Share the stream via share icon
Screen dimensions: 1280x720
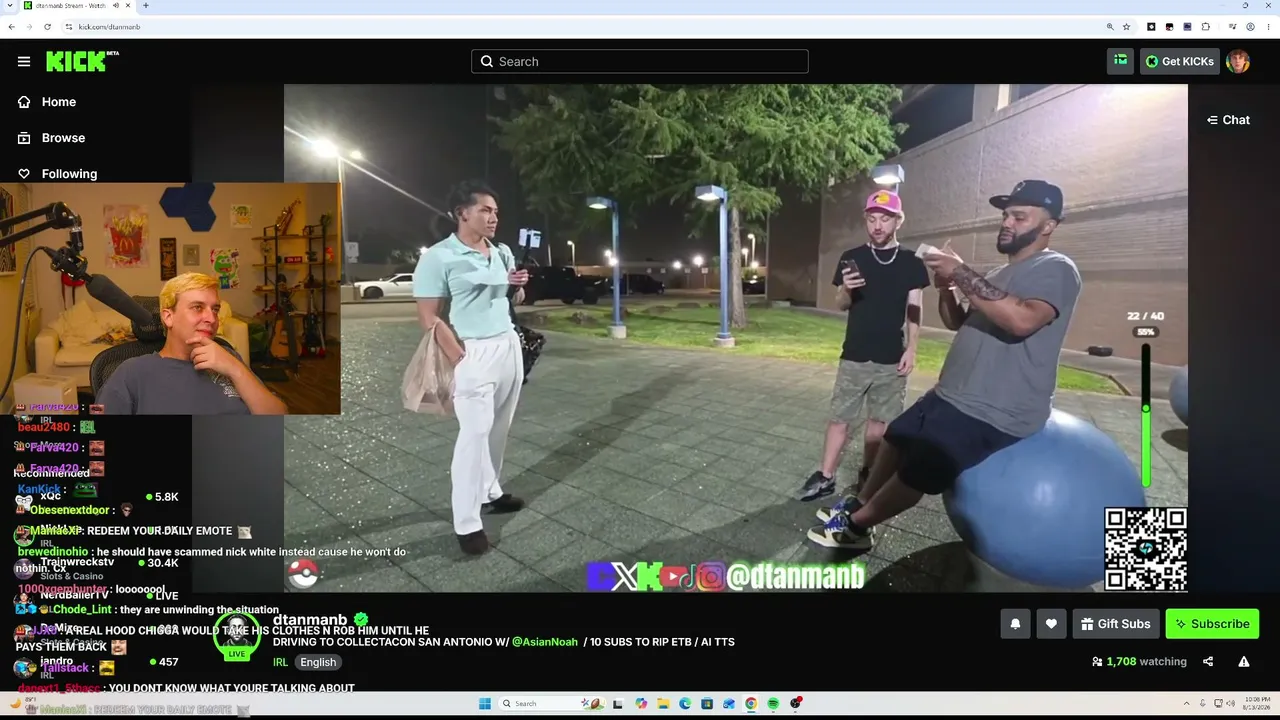1208,661
